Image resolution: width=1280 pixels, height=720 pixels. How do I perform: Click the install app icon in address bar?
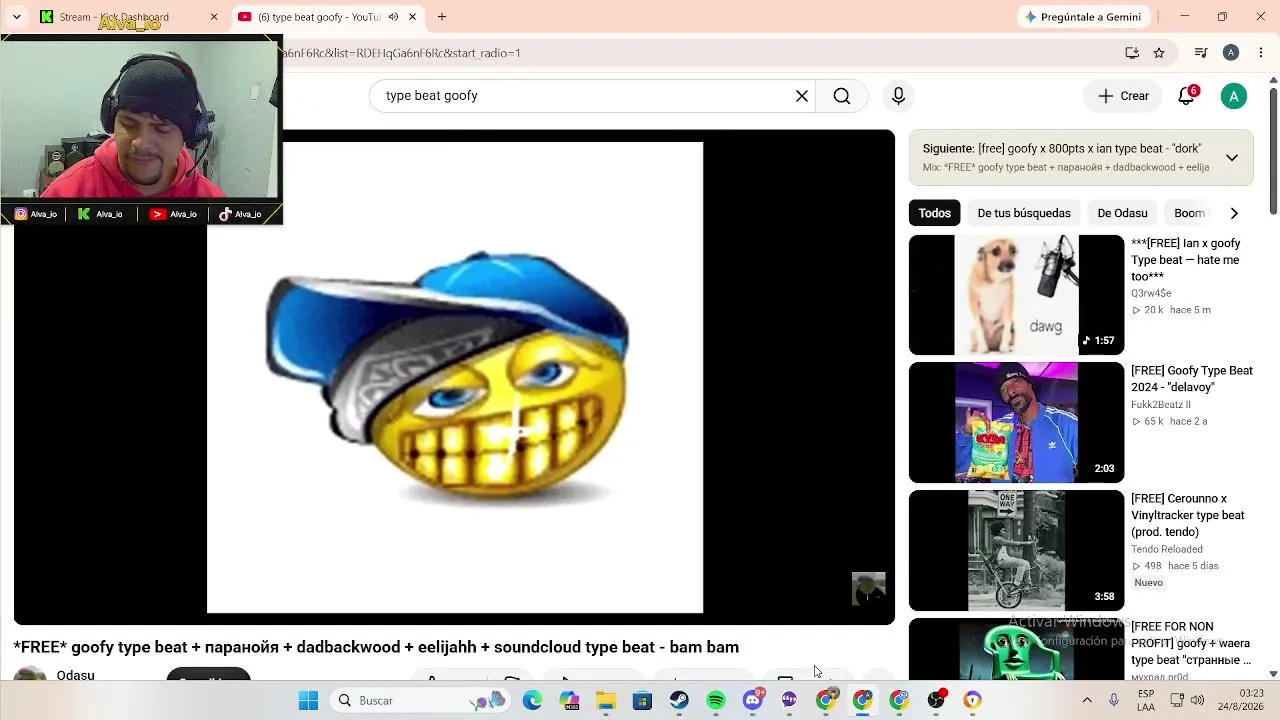pos(1132,53)
